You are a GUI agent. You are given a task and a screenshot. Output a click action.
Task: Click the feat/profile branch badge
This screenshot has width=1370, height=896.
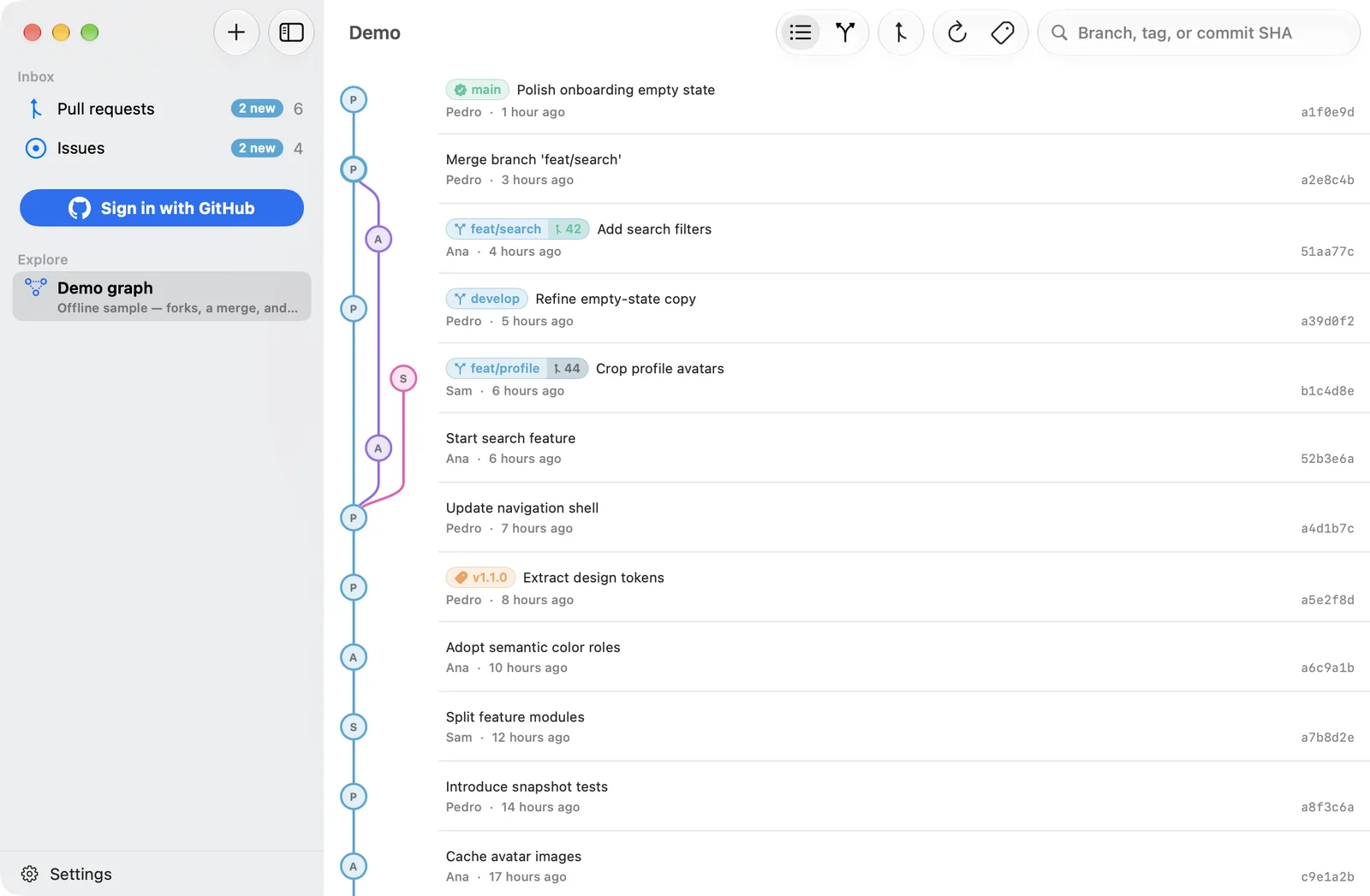click(497, 369)
